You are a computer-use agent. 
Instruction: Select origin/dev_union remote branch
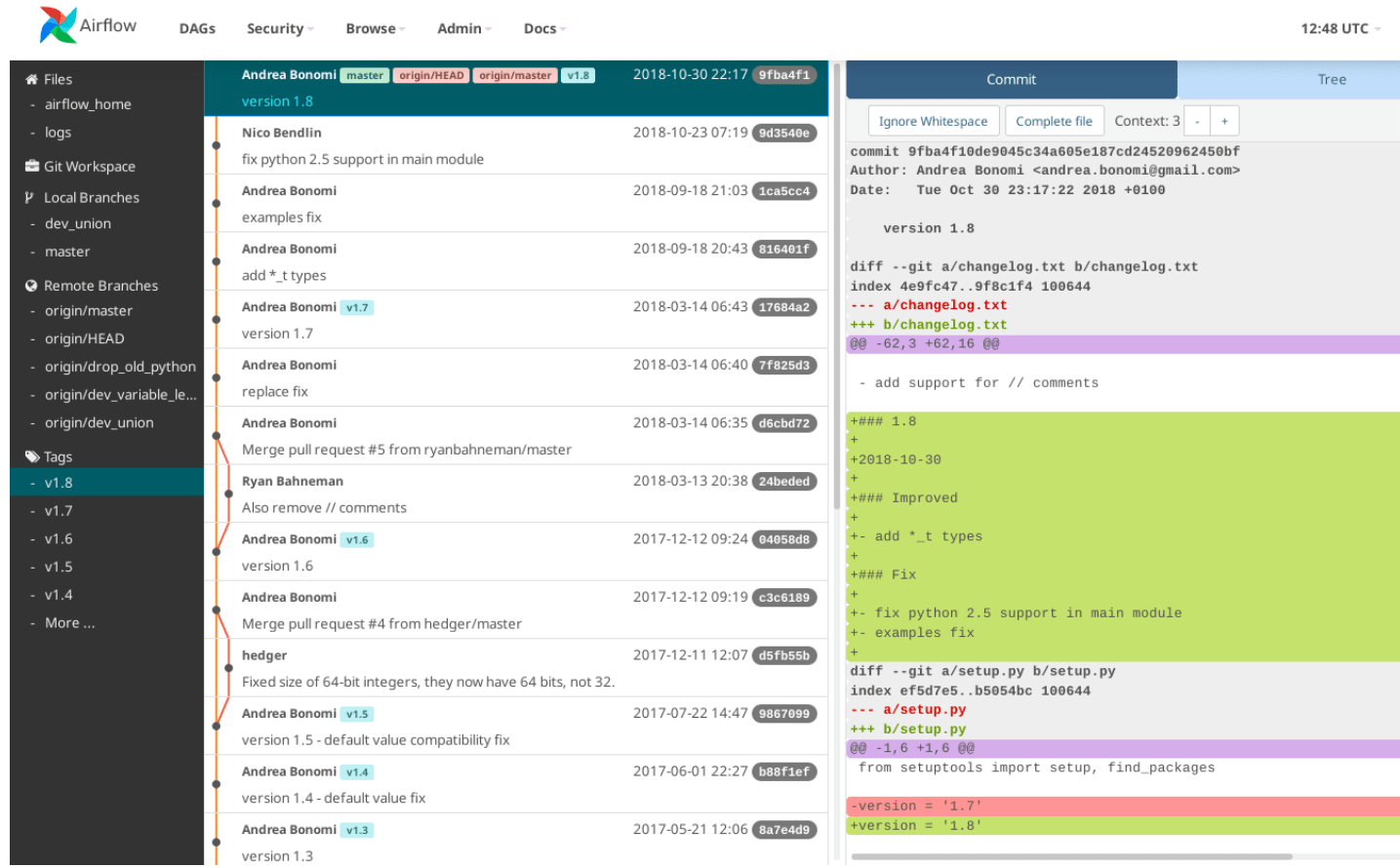[100, 423]
